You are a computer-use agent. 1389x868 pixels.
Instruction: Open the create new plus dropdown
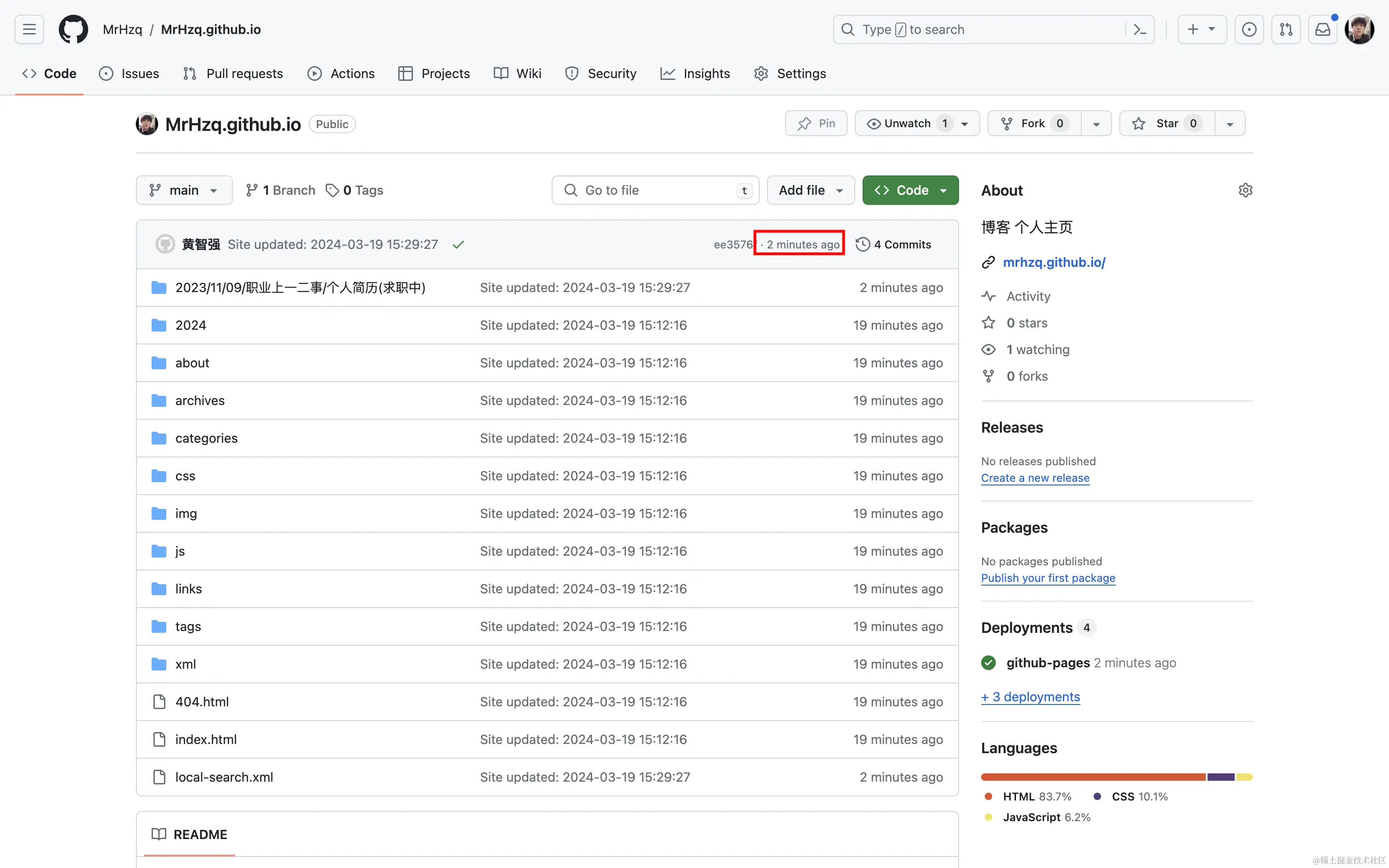pyautogui.click(x=1202, y=29)
